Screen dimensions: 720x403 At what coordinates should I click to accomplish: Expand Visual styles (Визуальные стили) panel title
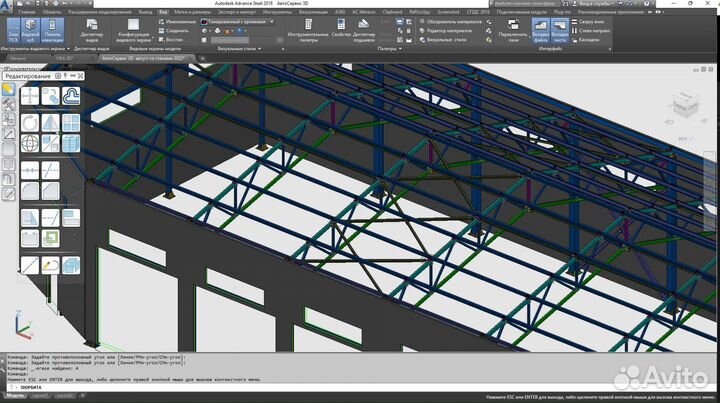coord(239,49)
